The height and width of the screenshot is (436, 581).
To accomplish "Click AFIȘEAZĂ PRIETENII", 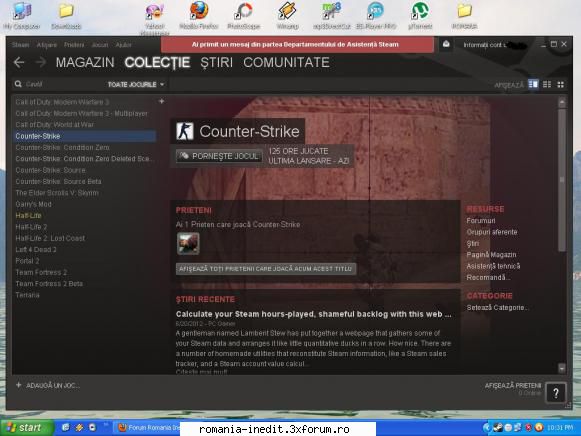I will coord(513,386).
